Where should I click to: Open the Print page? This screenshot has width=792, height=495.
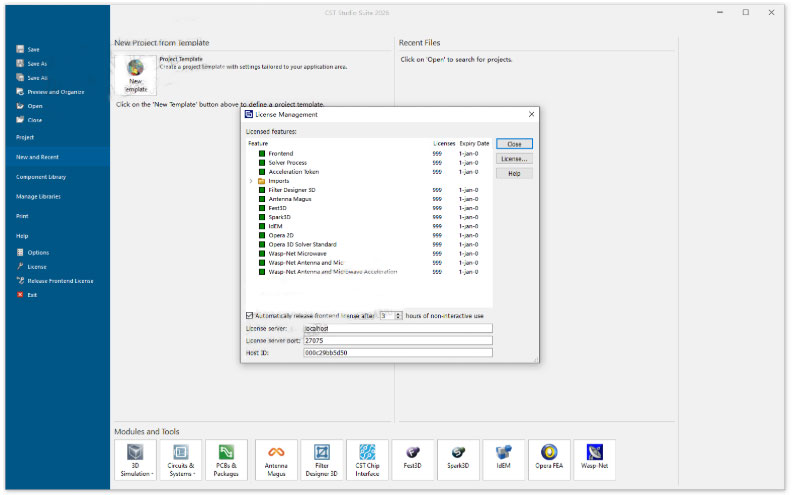tap(22, 216)
